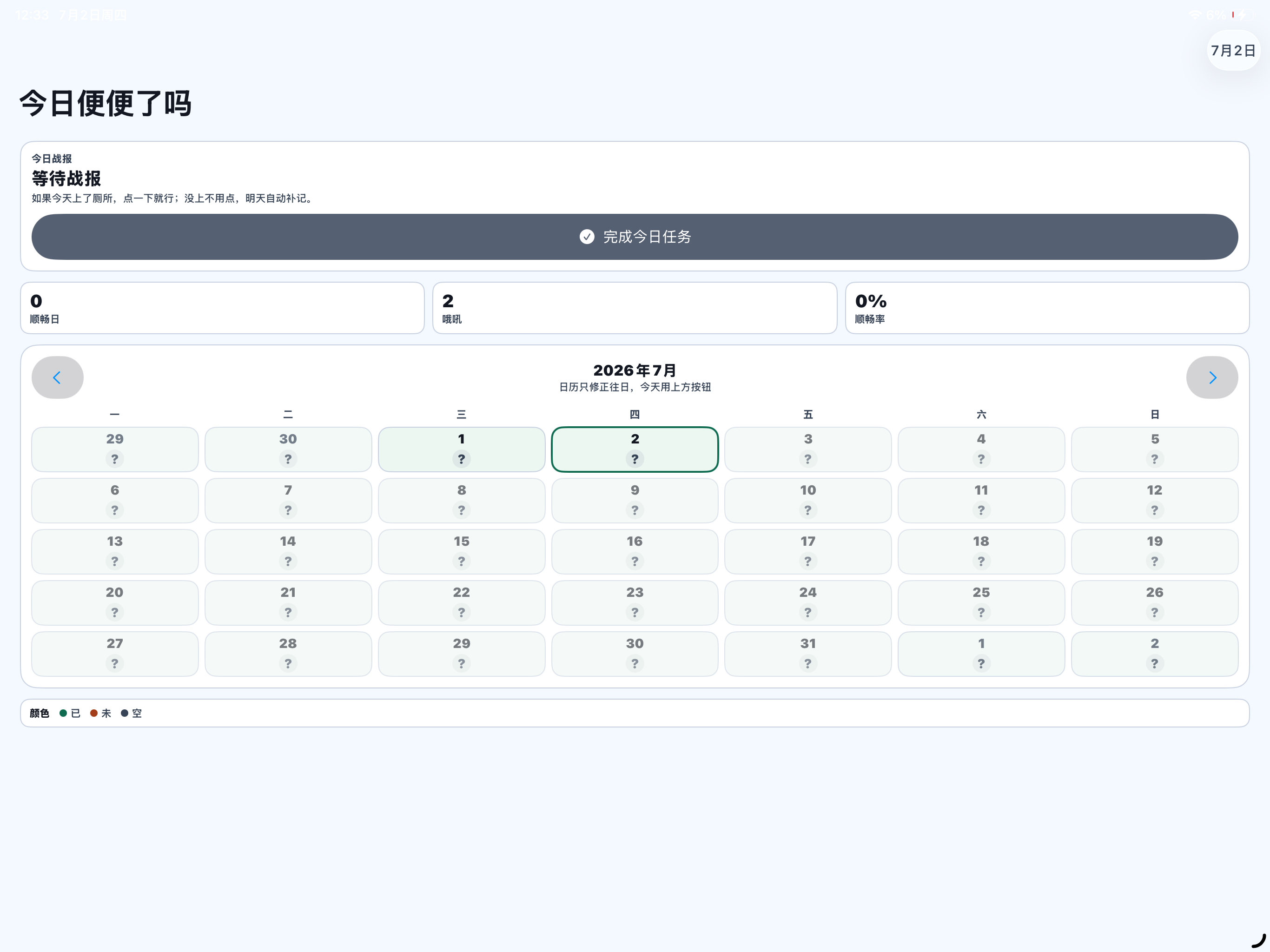Click the dark 空 legend dot
The height and width of the screenshot is (952, 1270).
coord(124,713)
